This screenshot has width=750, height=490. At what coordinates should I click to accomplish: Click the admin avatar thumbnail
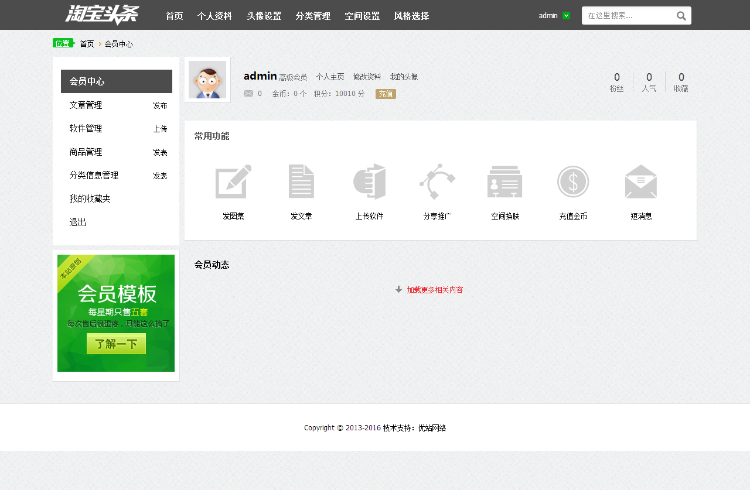(207, 81)
